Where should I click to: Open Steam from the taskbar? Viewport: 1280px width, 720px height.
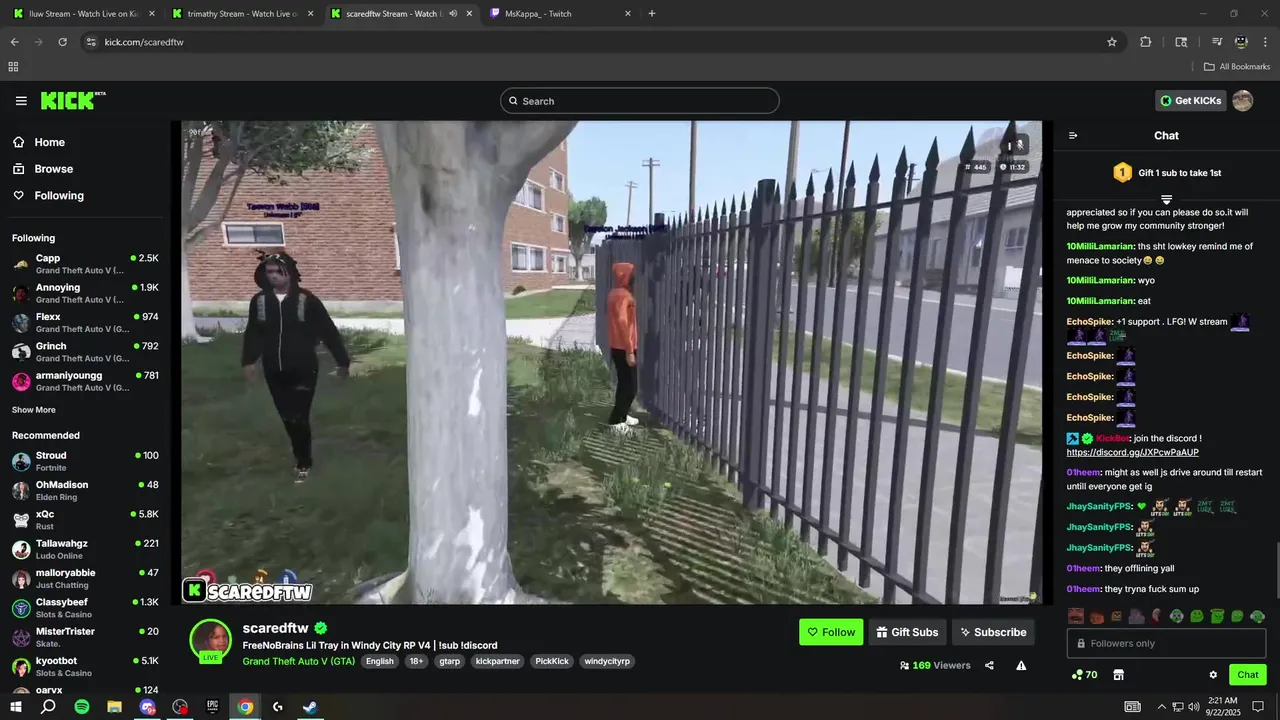click(310, 707)
